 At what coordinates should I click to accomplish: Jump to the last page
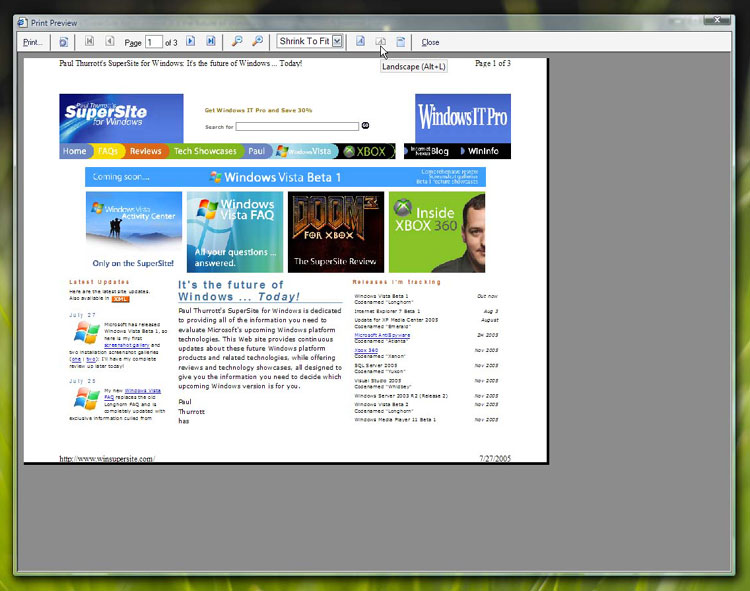211,42
